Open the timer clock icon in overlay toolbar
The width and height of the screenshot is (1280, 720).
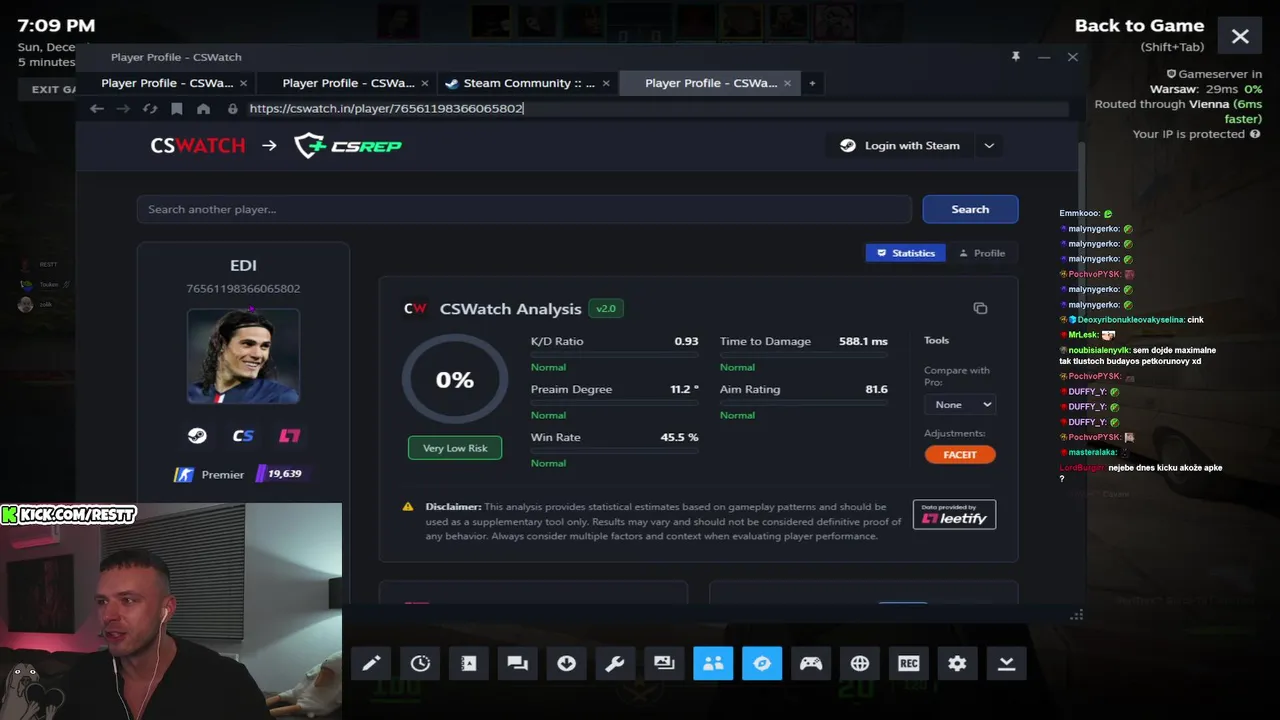click(420, 663)
